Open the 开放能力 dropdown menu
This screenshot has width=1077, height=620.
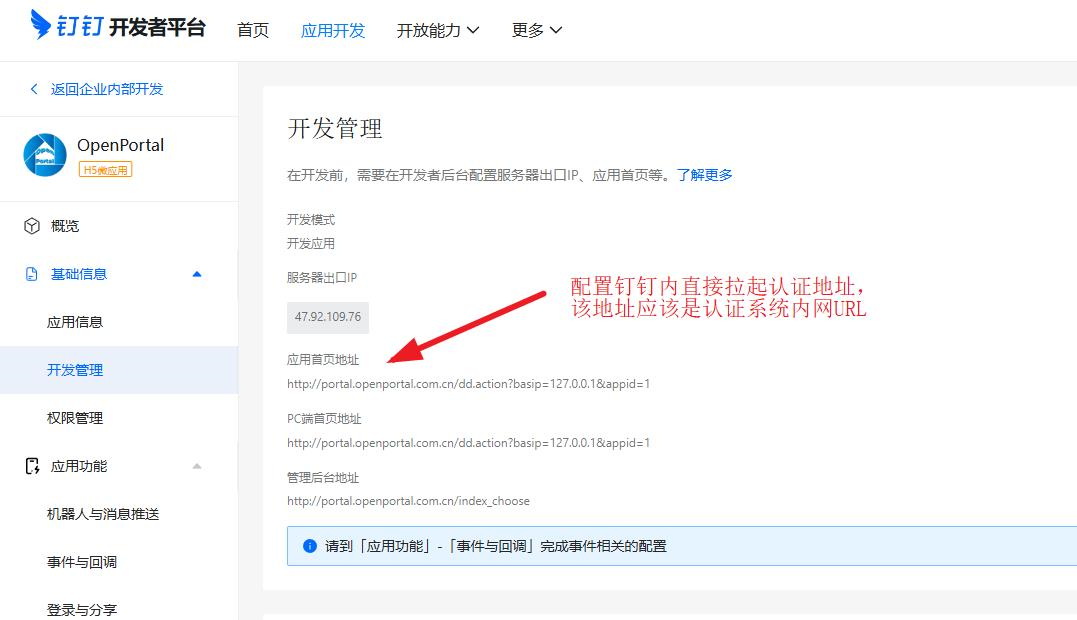click(438, 30)
